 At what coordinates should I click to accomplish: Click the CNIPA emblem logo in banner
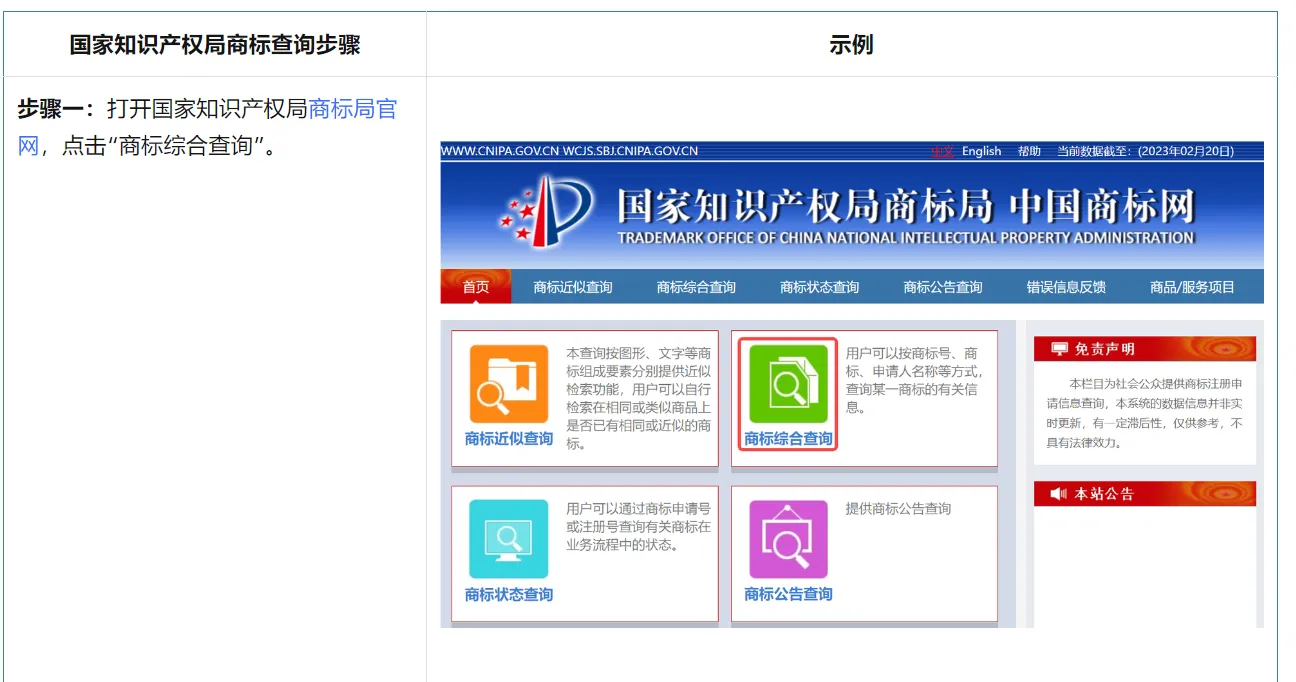pos(547,210)
